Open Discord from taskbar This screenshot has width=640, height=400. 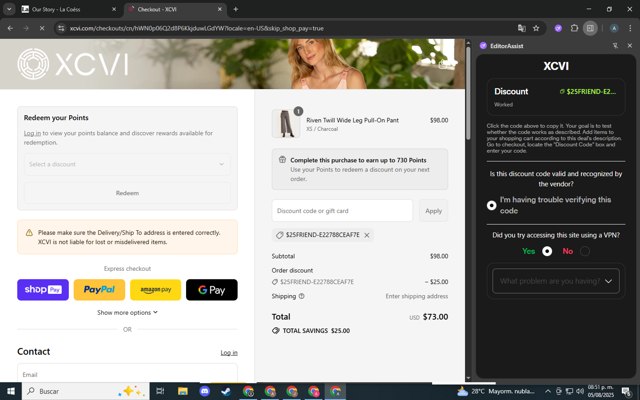coord(204,391)
